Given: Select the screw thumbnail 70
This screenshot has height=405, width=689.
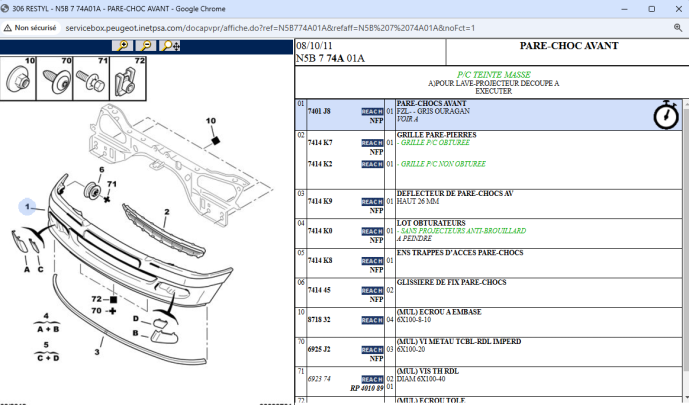Looking at the screenshot, I should pos(54,78).
